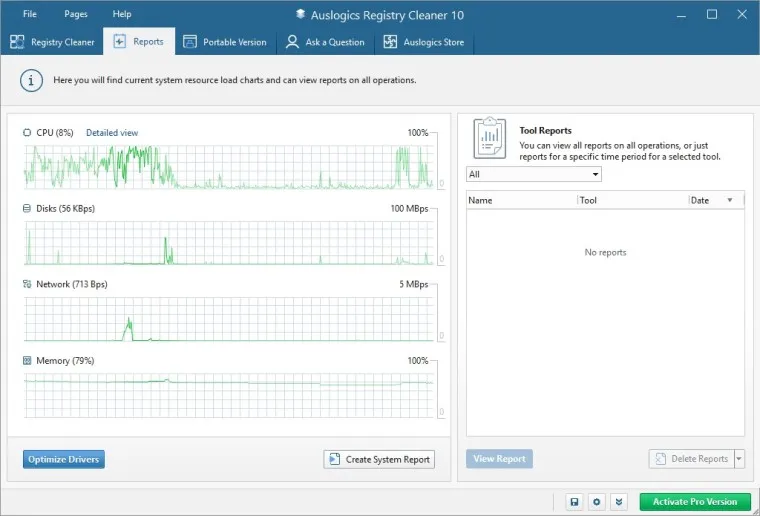The image size is (760, 516).
Task: Open the Portable Version tab
Action: click(x=225, y=42)
